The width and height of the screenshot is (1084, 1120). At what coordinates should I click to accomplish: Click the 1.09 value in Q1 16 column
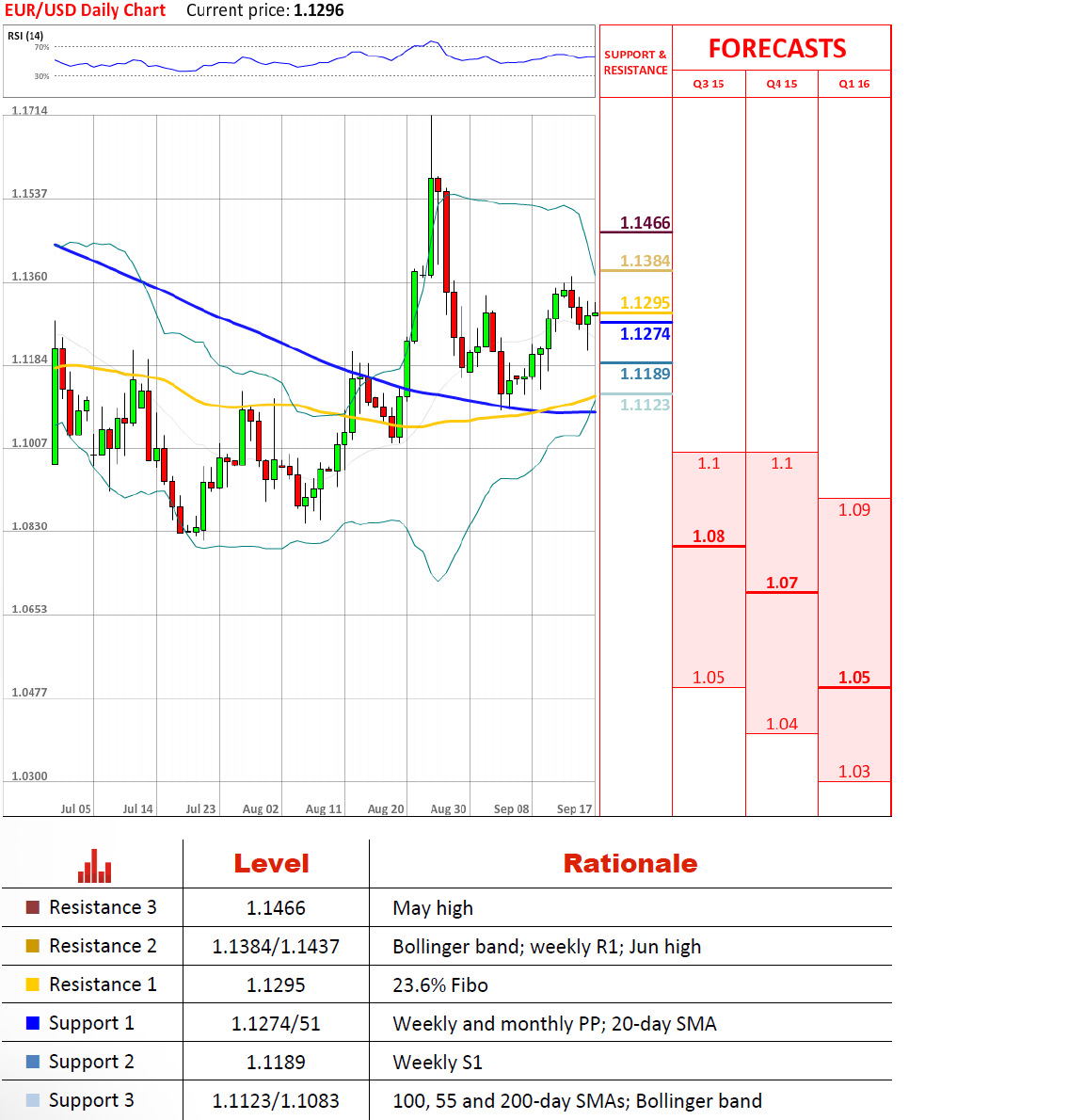[854, 510]
